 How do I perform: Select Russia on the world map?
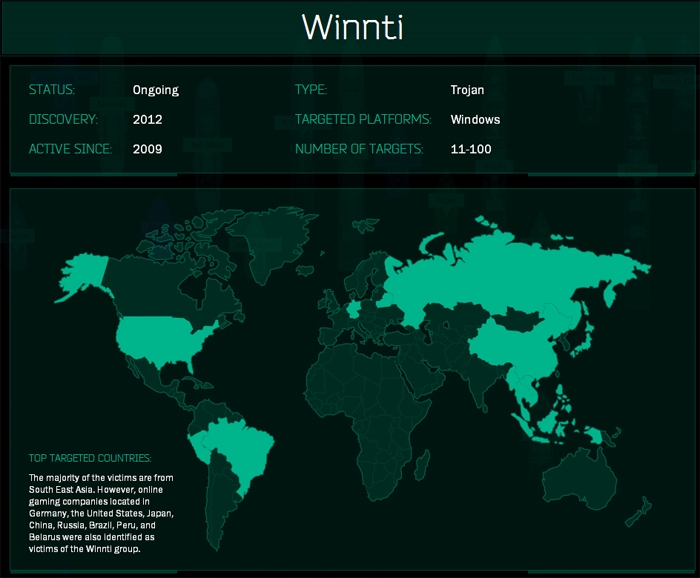504,277
